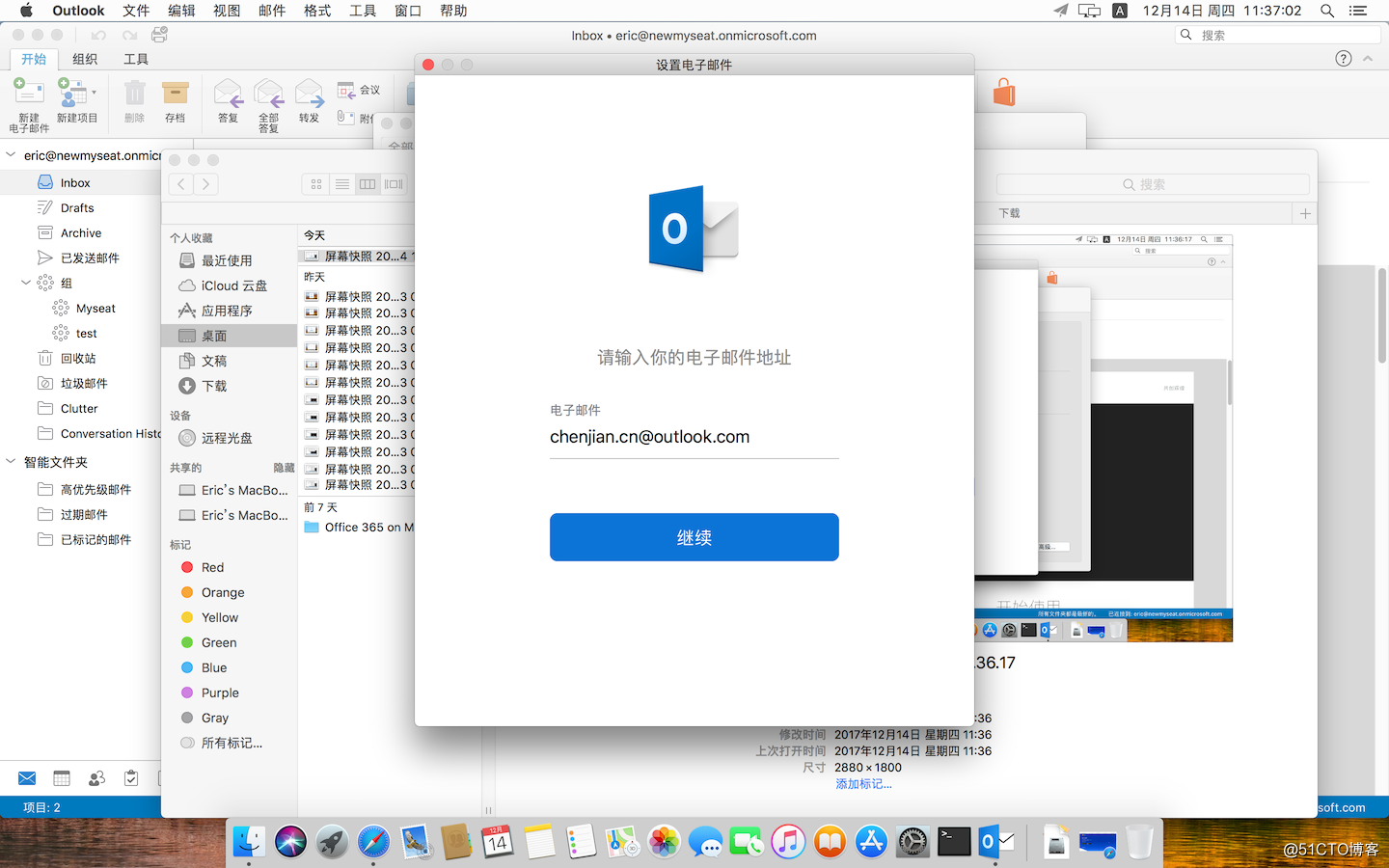This screenshot has height=868, width=1389.
Task: Click the 添加标记… link in Finder preview
Action: [x=863, y=784]
